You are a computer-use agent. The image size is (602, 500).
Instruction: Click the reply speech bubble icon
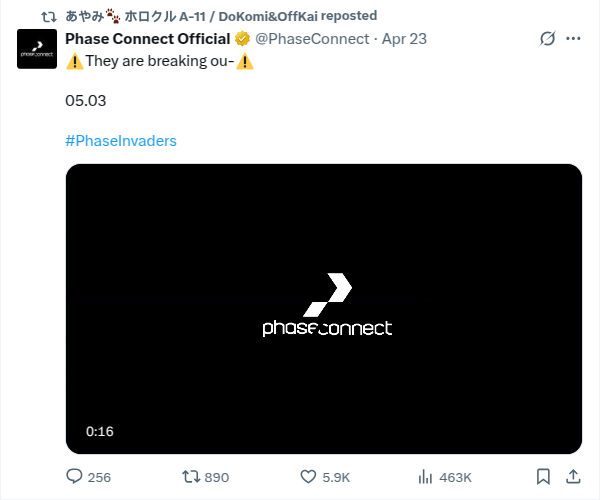click(74, 477)
